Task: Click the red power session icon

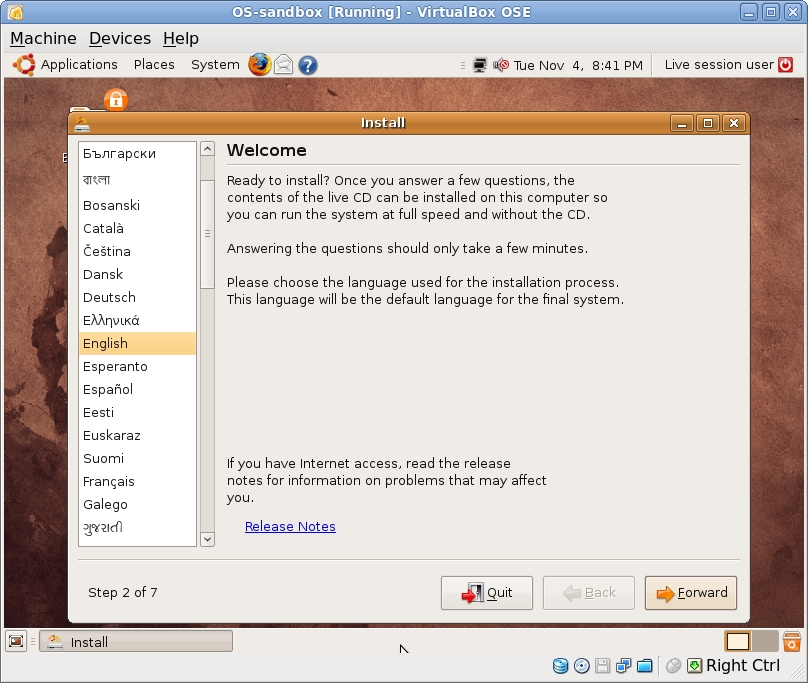Action: click(x=785, y=64)
